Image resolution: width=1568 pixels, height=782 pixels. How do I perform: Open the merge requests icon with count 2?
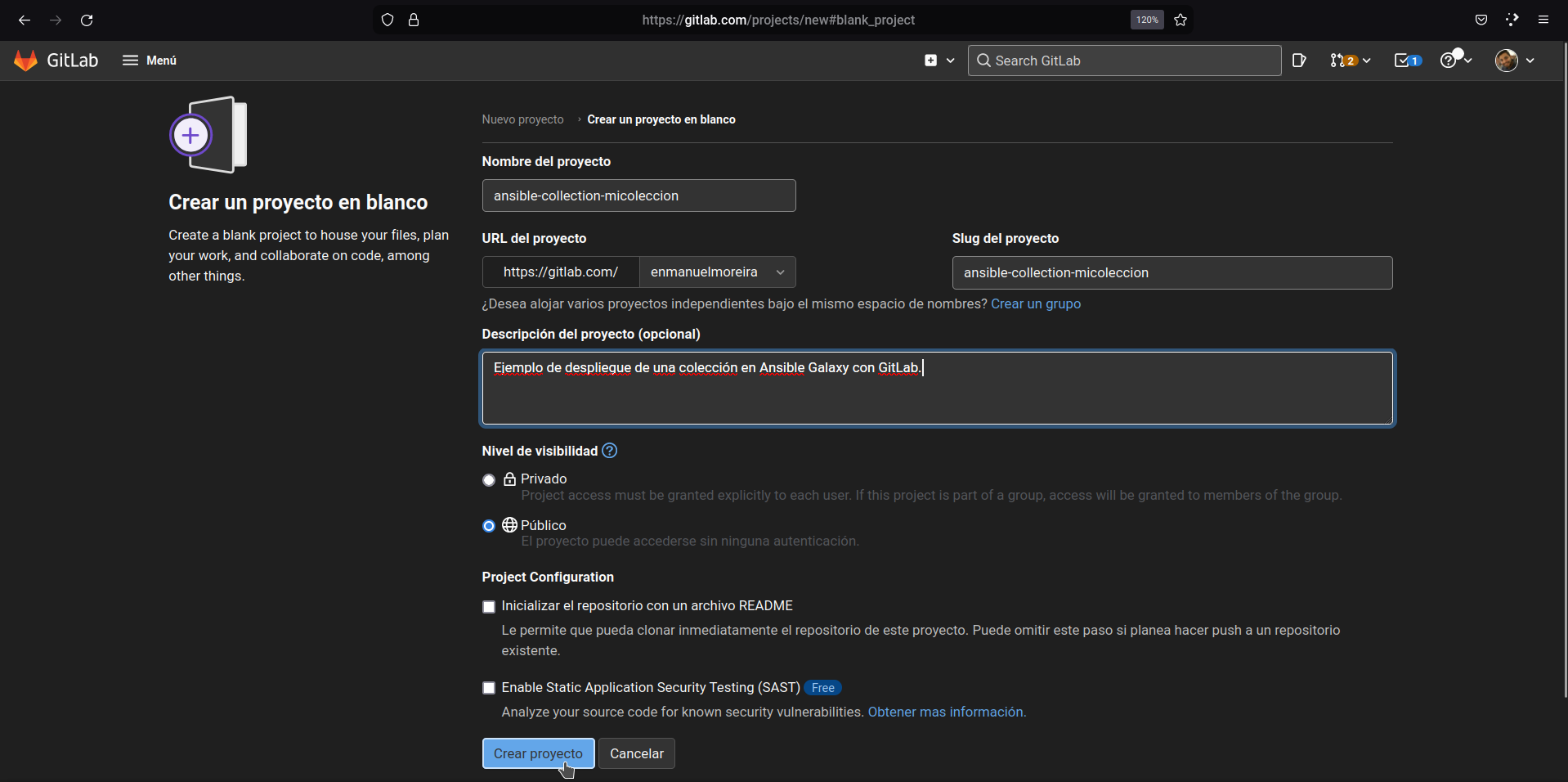coord(1342,61)
